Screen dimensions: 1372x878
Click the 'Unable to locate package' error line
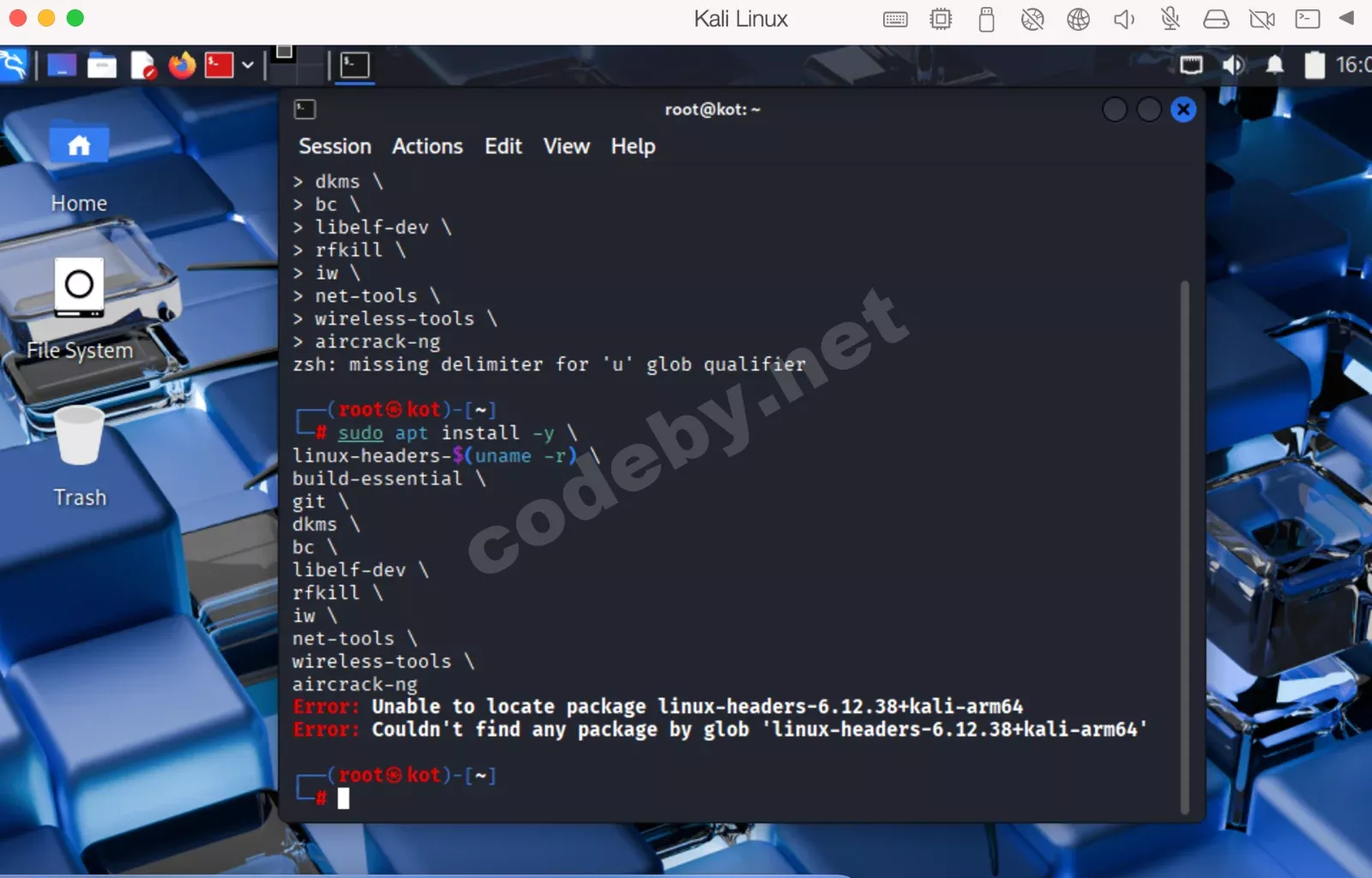658,707
